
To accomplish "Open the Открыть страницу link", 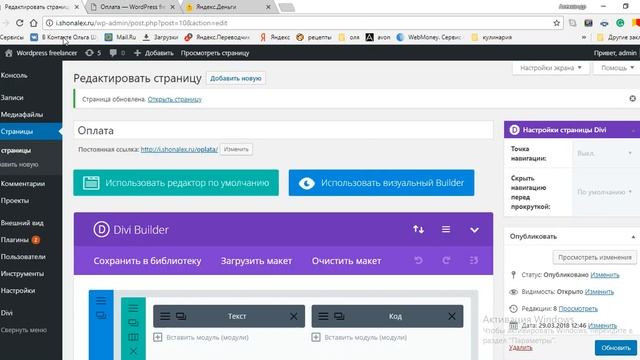I will [175, 99].
